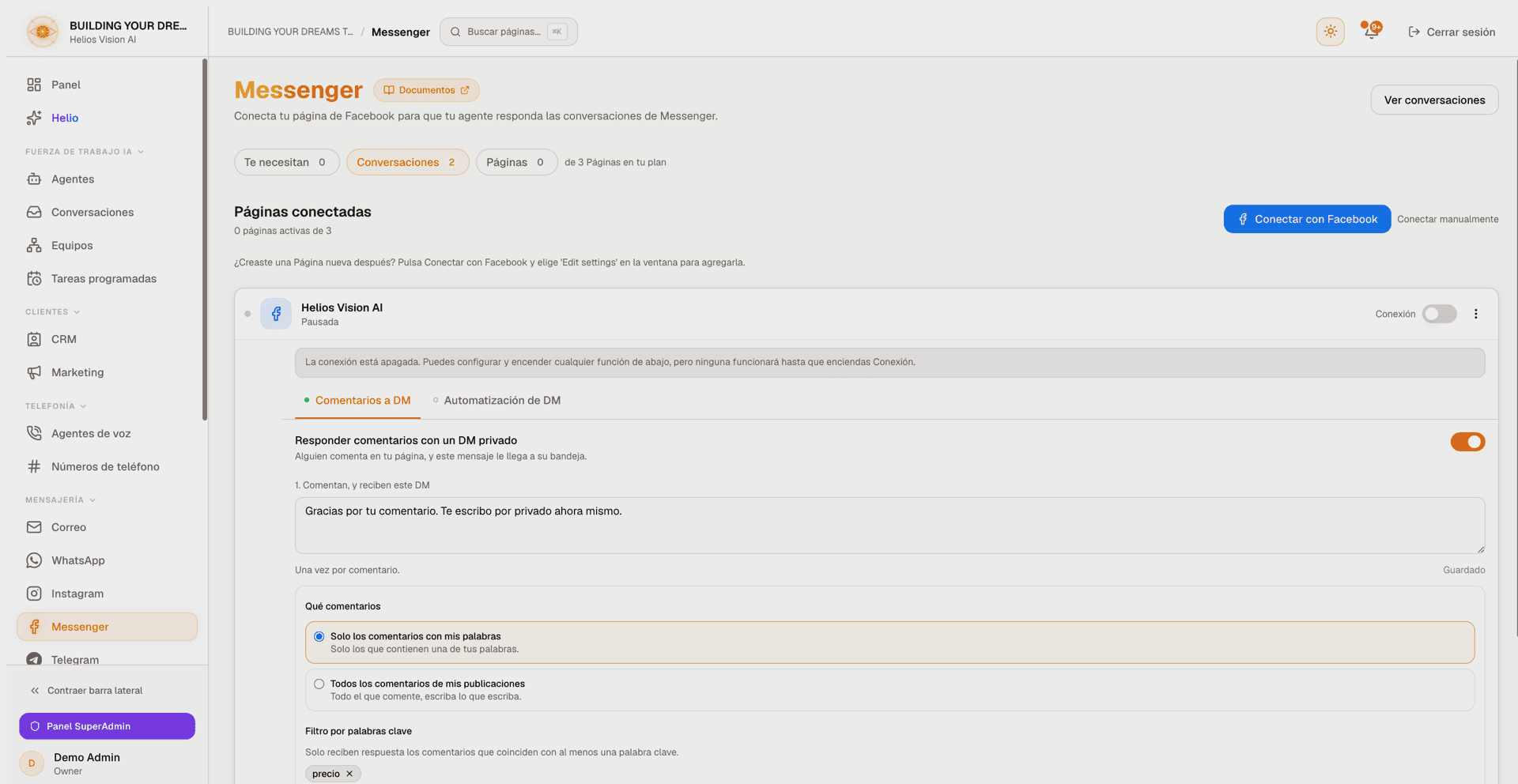Viewport: 1518px width, 784px height.
Task: Click the 'Filtro por palabras clave' heading
Action: (358, 732)
